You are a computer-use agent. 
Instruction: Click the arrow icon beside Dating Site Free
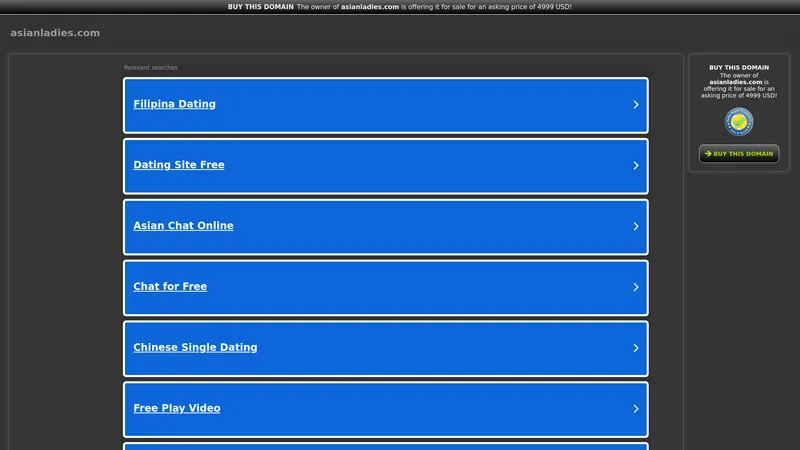[636, 166]
